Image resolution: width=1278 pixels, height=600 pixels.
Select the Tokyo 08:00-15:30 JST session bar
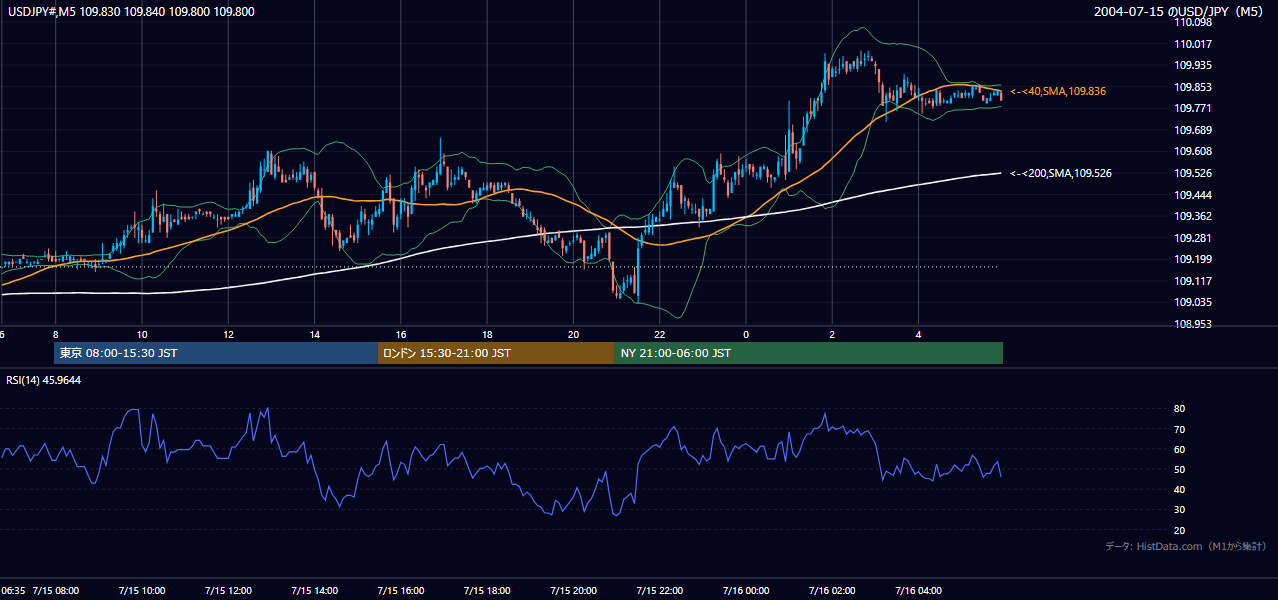[x=216, y=353]
